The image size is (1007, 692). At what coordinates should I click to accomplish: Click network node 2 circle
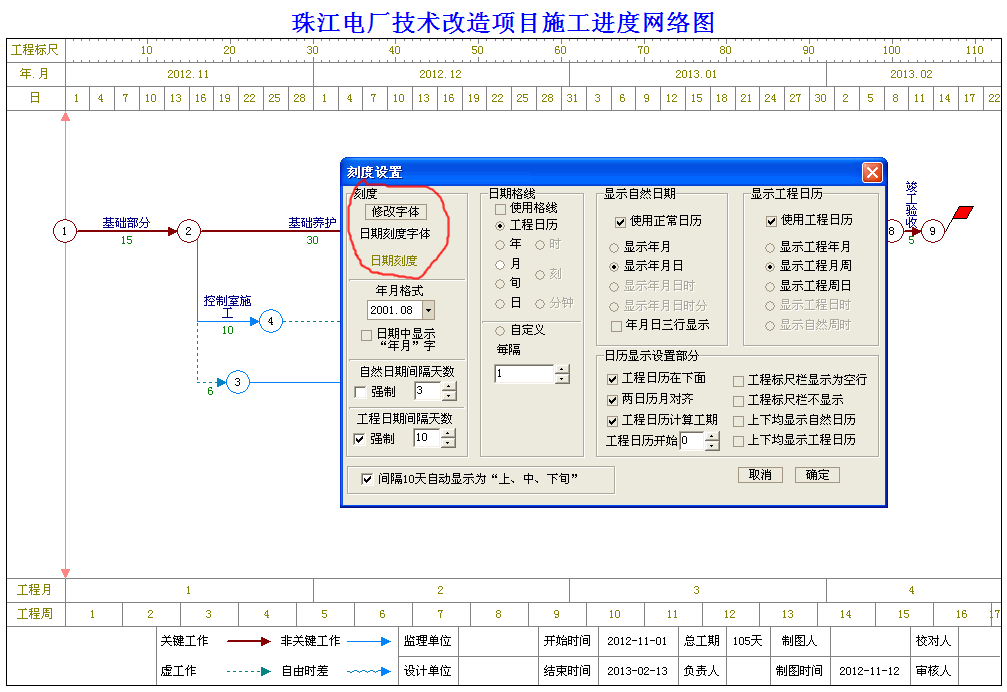coord(188,231)
